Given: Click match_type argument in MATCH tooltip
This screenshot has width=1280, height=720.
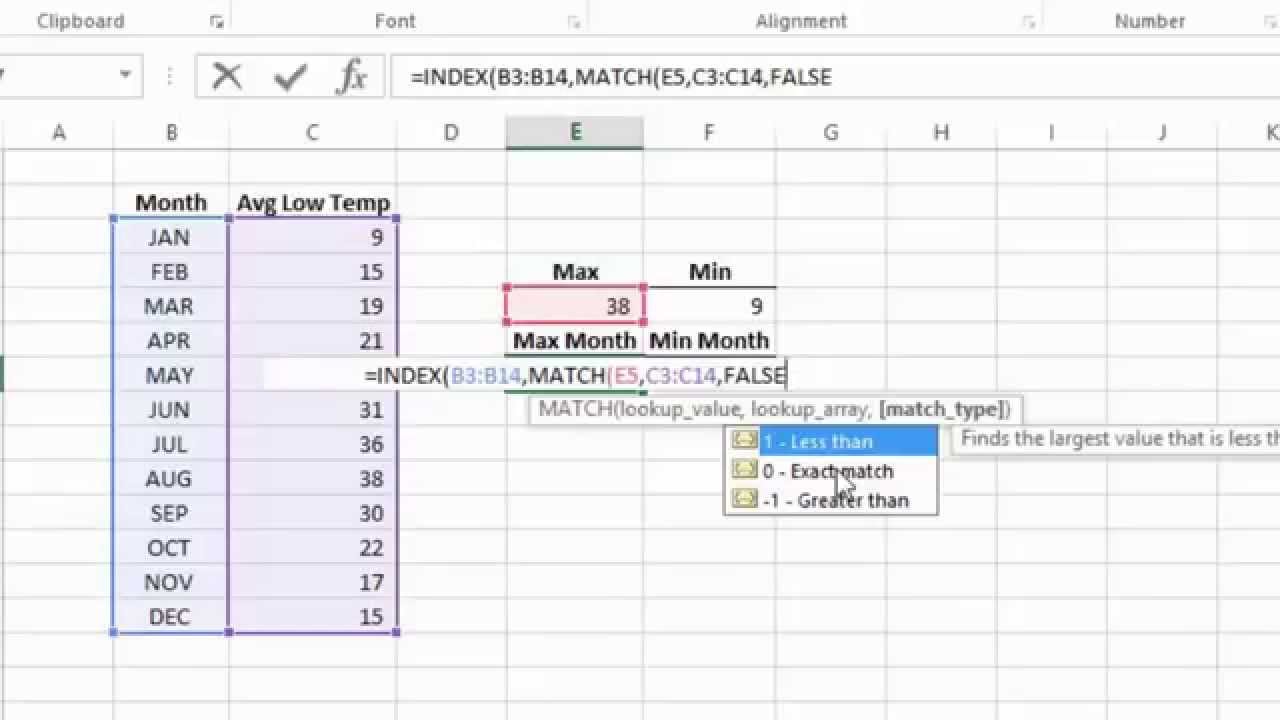Looking at the screenshot, I should coord(941,409).
